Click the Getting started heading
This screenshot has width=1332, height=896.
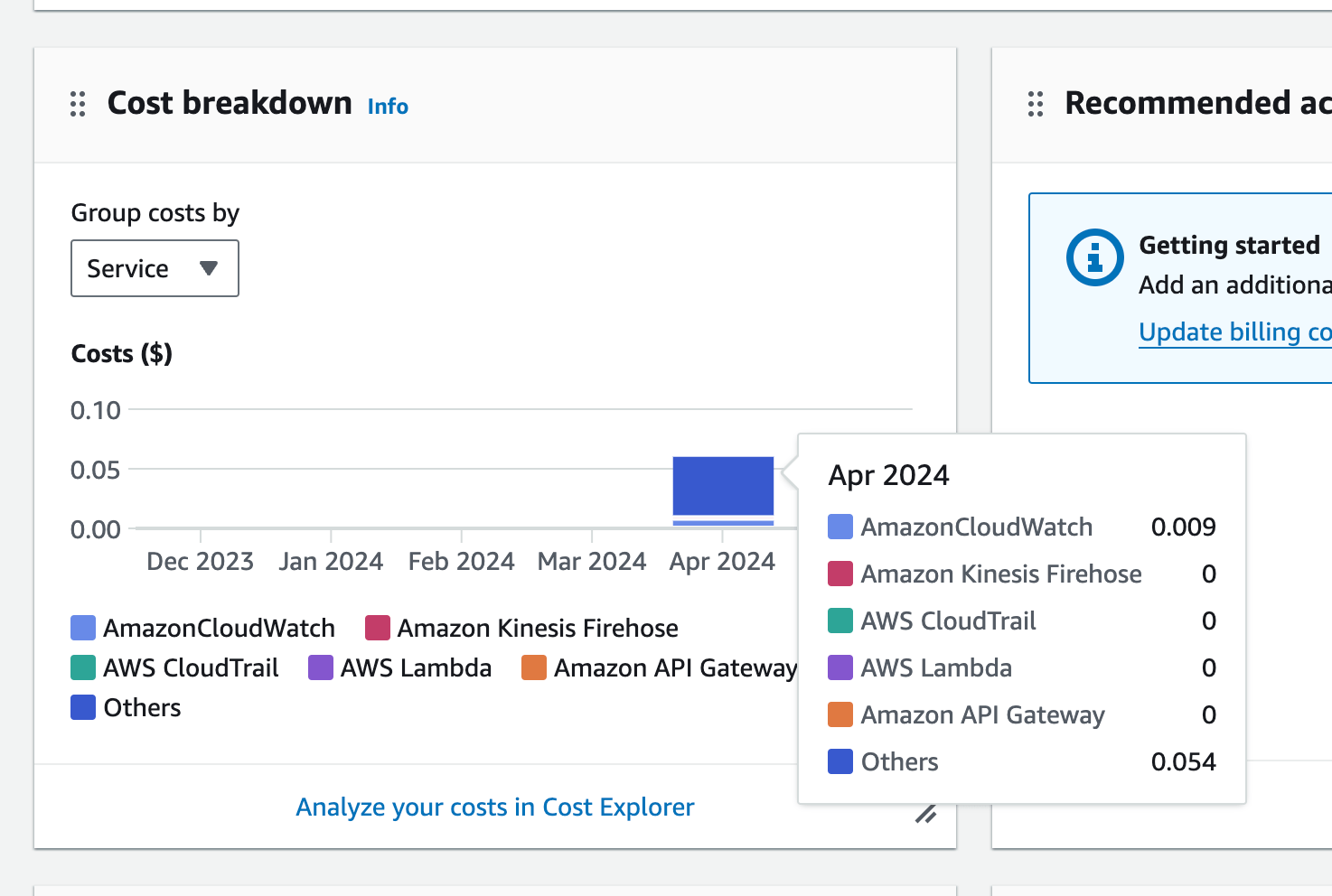coord(1229,246)
